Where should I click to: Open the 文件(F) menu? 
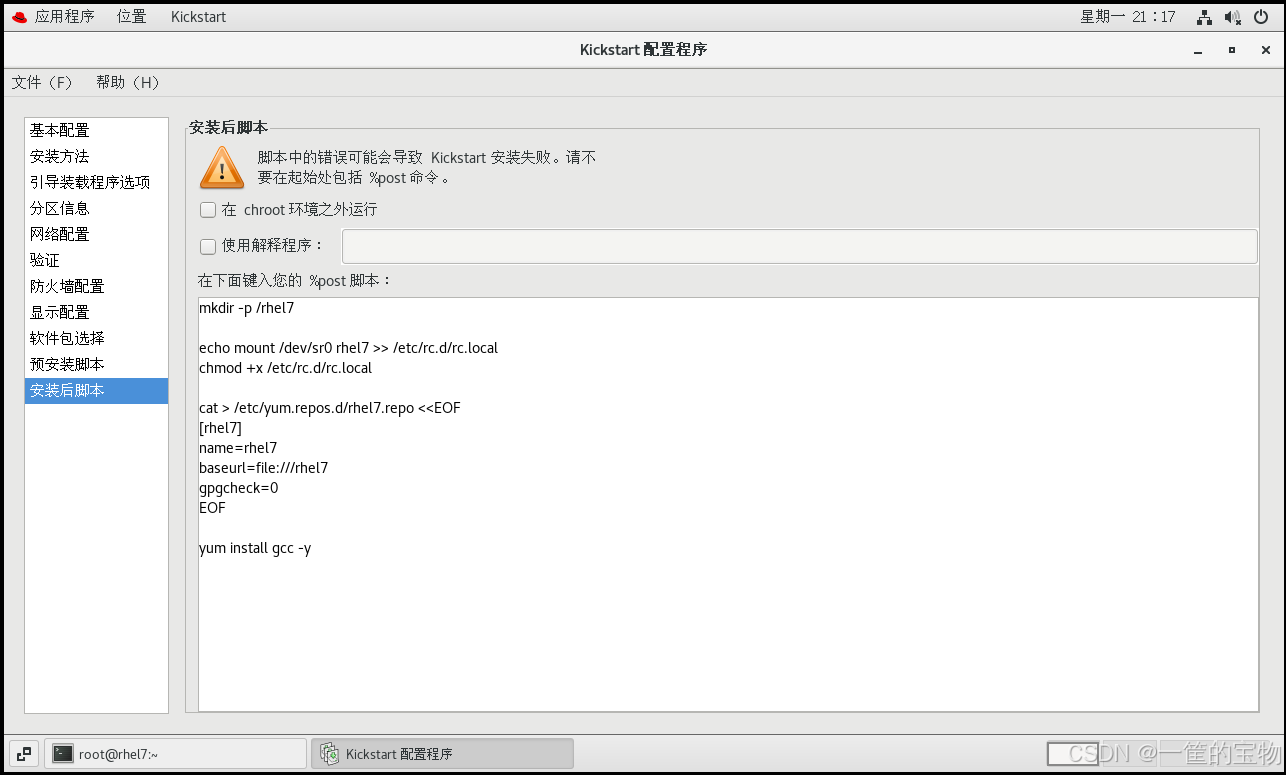(42, 83)
